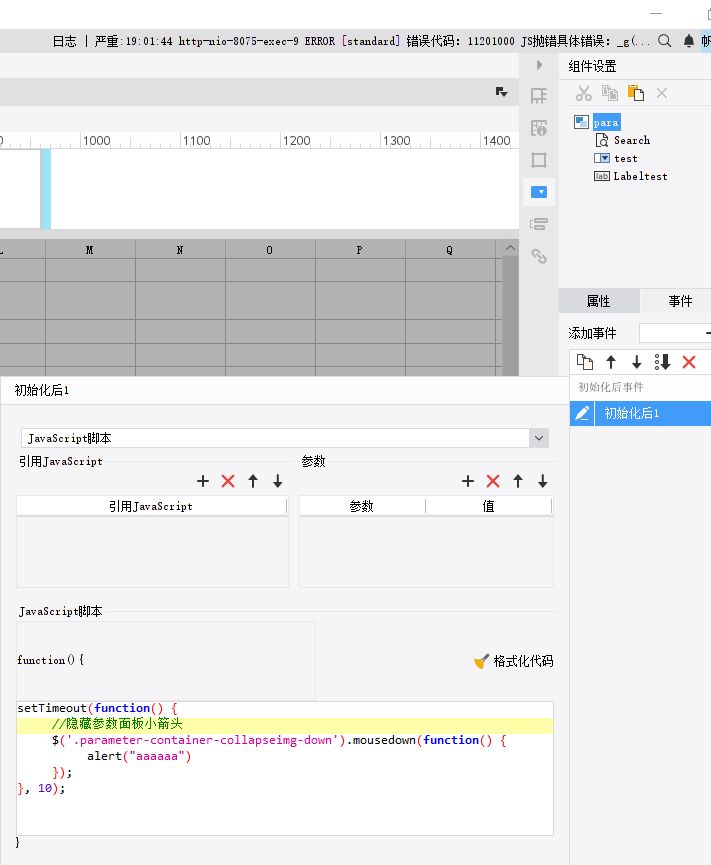The height and width of the screenshot is (865, 711).
Task: Click the copy icon in component settings toolbar
Action: [x=610, y=93]
